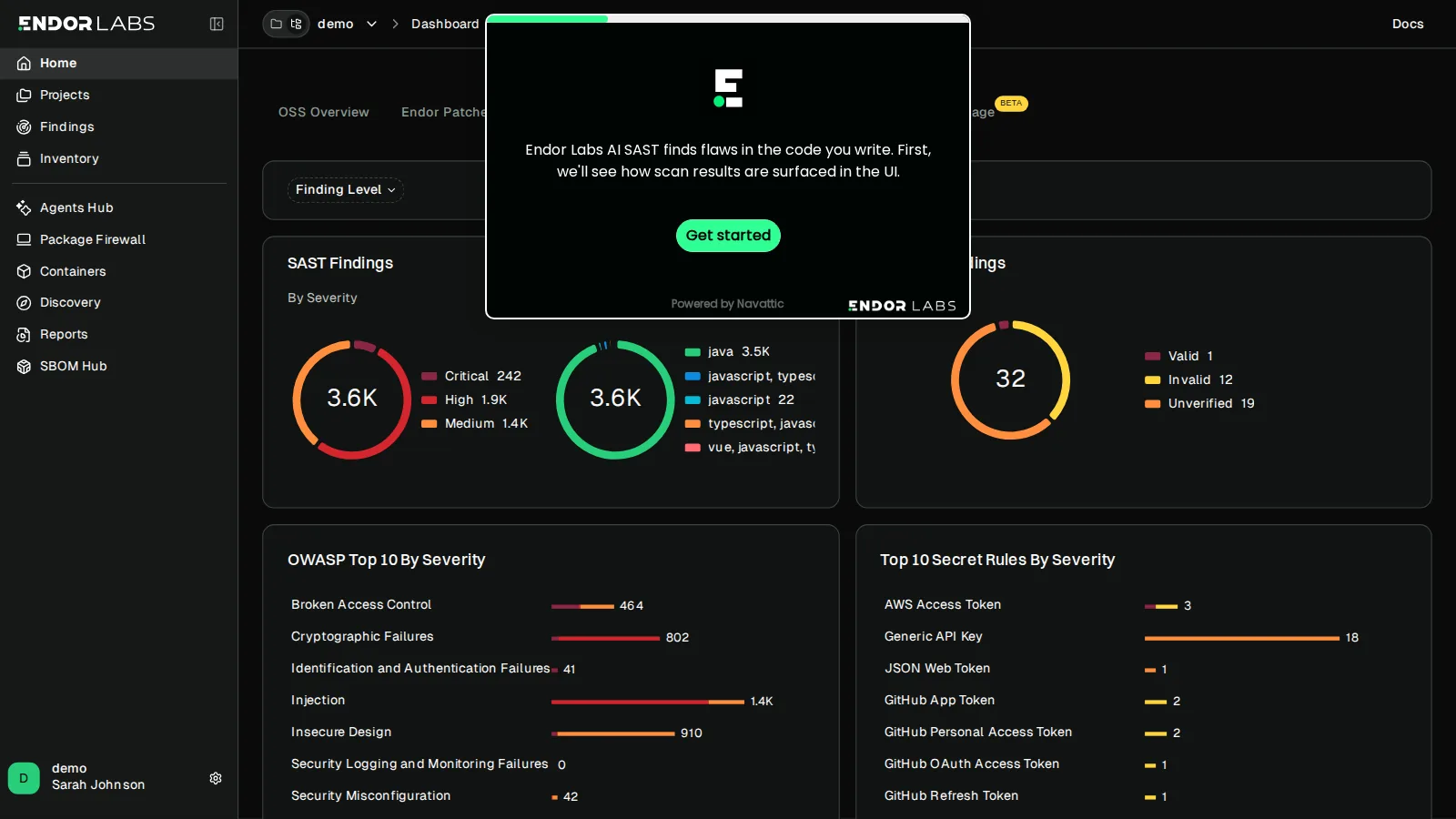Open Containers using its cube icon
This screenshot has height=819, width=1456.
(x=24, y=272)
